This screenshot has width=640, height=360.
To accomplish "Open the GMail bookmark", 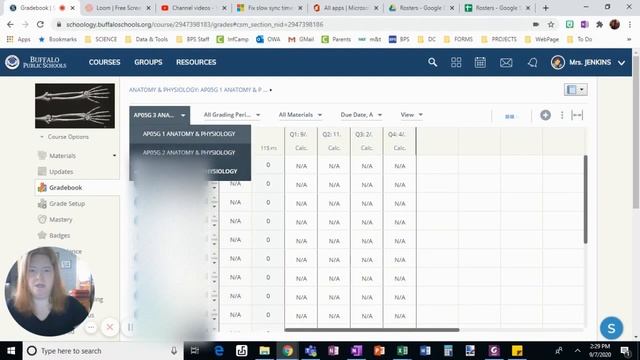I will click(x=301, y=39).
